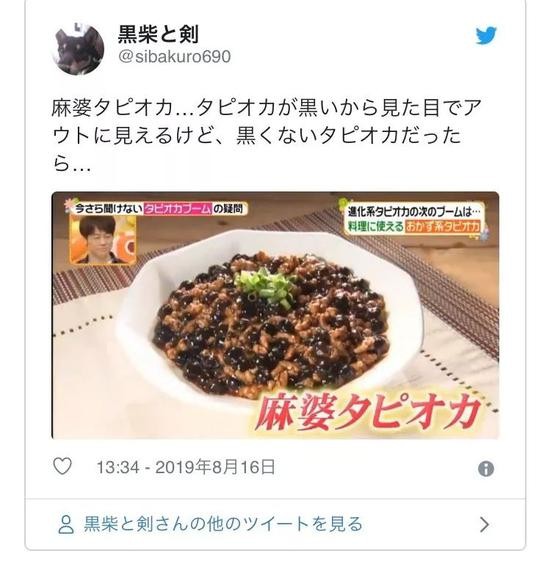The height and width of the screenshot is (570, 550).
Task: Expand more tweets via right chevron arrow
Action: pos(484,525)
